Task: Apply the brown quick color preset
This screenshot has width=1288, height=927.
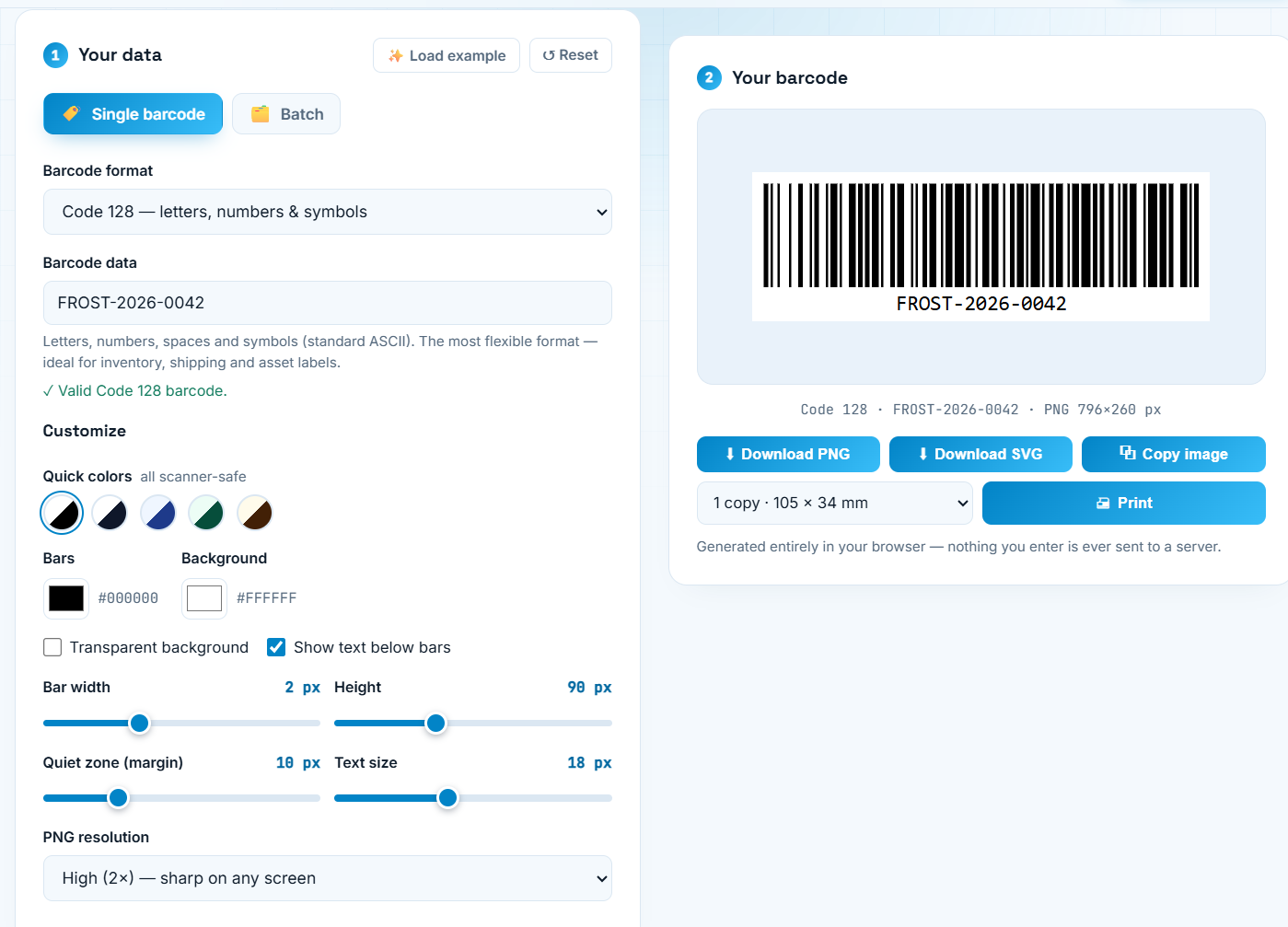Action: (255, 513)
